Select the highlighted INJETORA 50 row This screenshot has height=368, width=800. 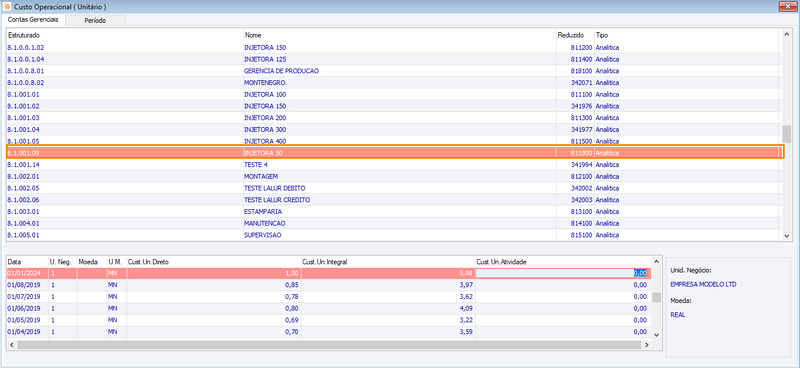click(393, 152)
